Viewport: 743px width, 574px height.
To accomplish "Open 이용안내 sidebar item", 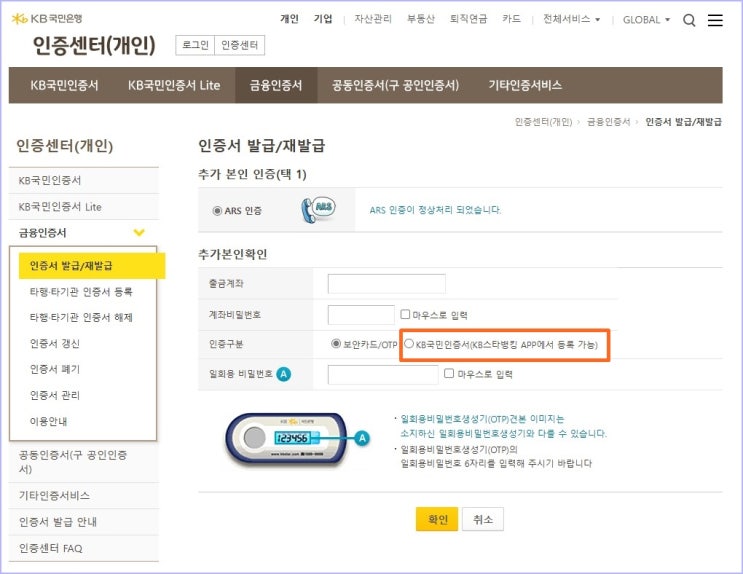I will 48,421.
